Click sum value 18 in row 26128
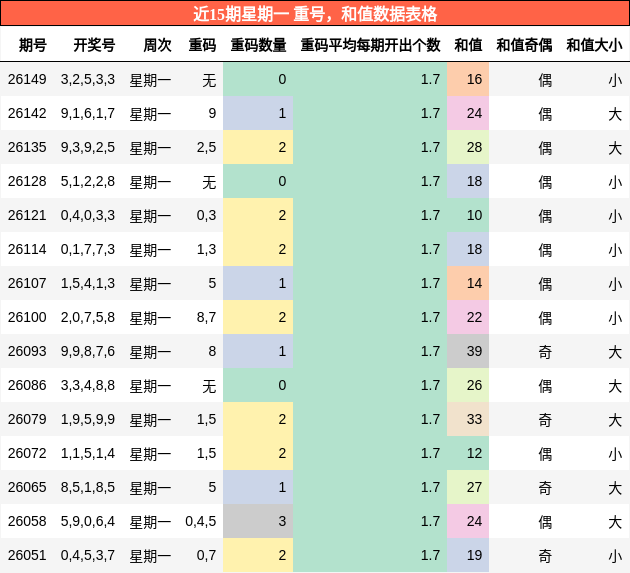Image resolution: width=630 pixels, height=573 pixels. 474,181
